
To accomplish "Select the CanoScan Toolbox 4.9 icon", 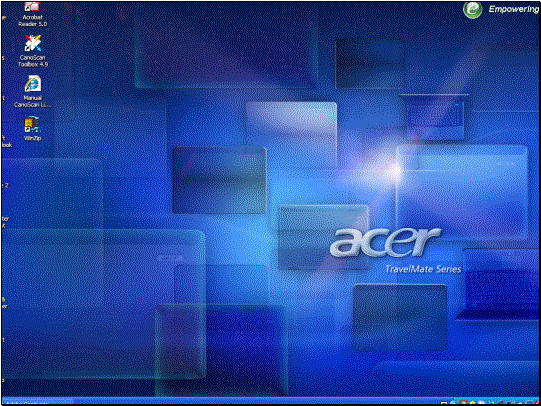I will coord(32,43).
